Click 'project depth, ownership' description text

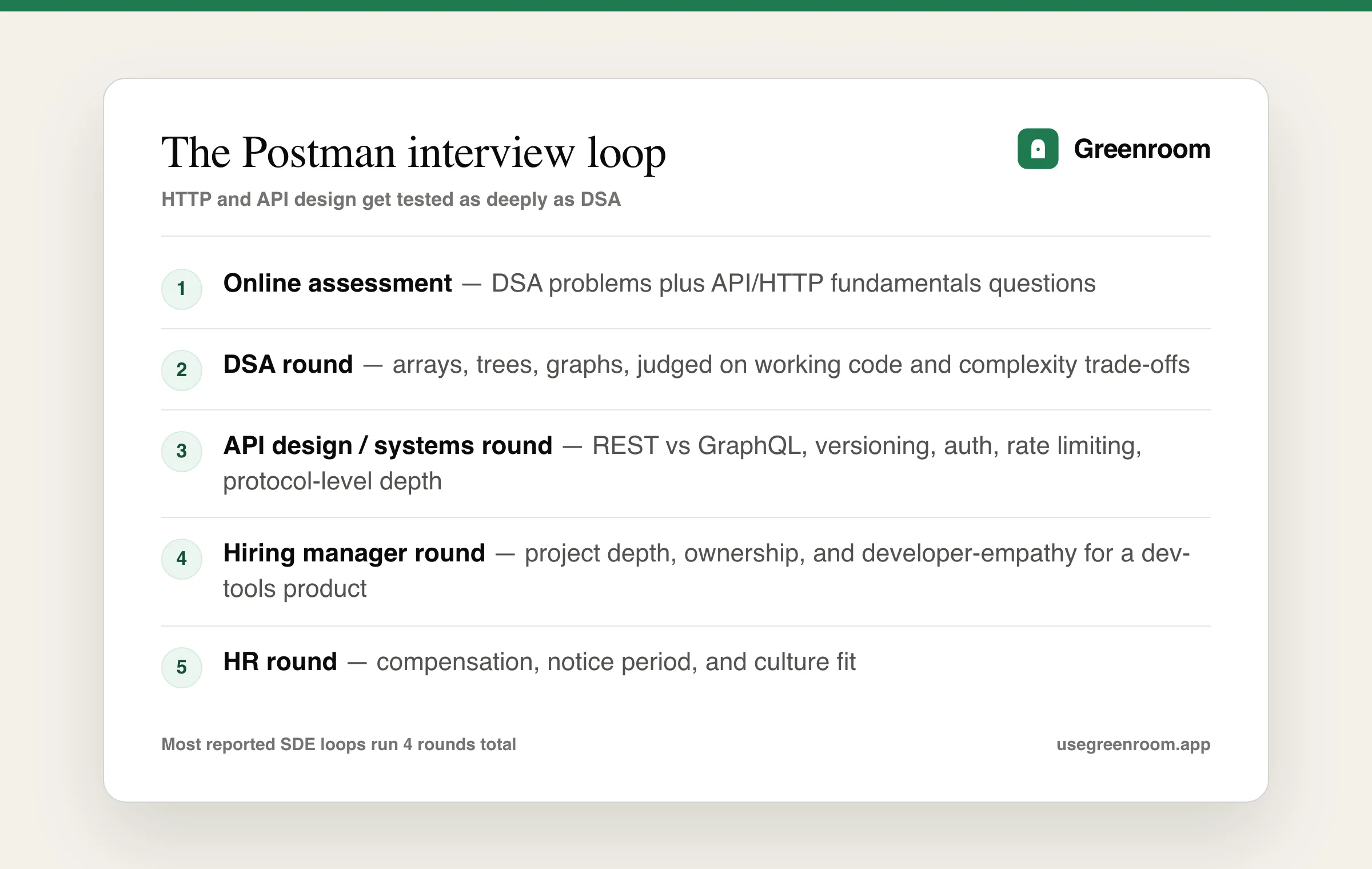pyautogui.click(x=857, y=553)
